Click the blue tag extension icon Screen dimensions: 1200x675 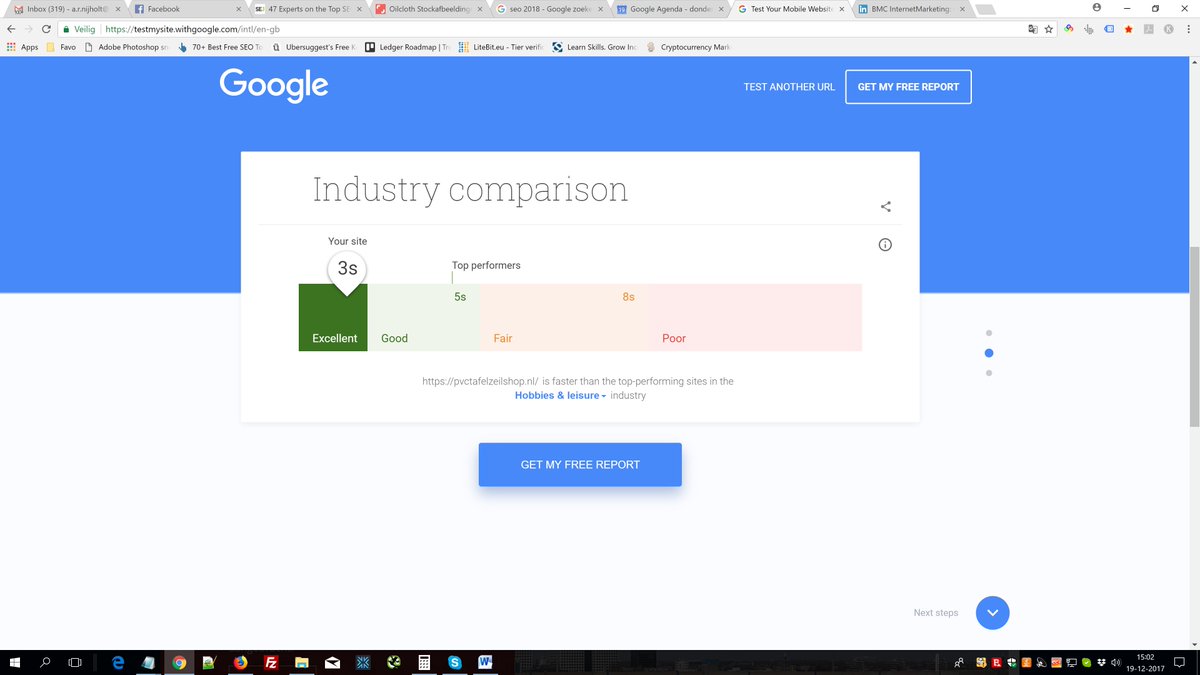click(x=1109, y=29)
